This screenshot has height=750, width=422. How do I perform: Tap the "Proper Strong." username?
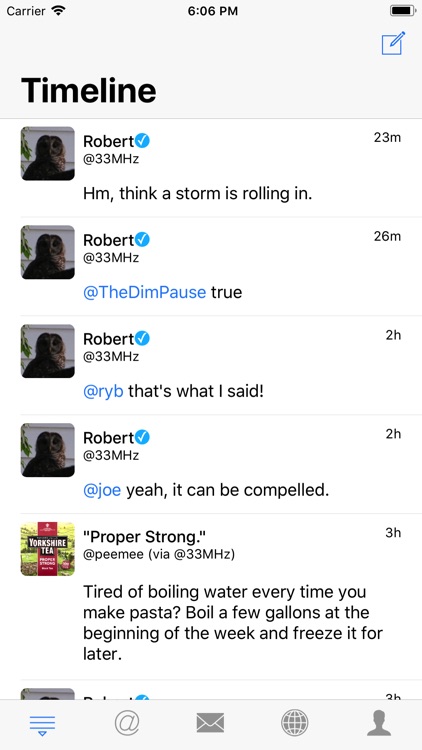point(144,537)
